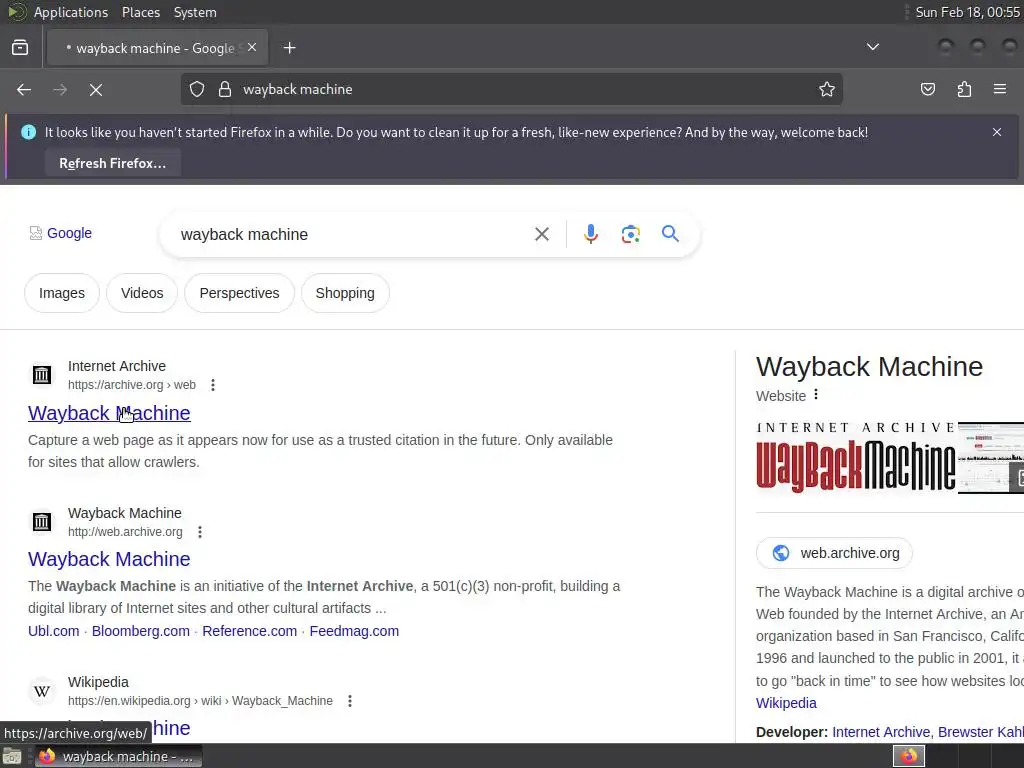Viewport: 1024px width, 768px height.
Task: Click the web.archive.org button in knowledge panel
Action: click(x=835, y=553)
